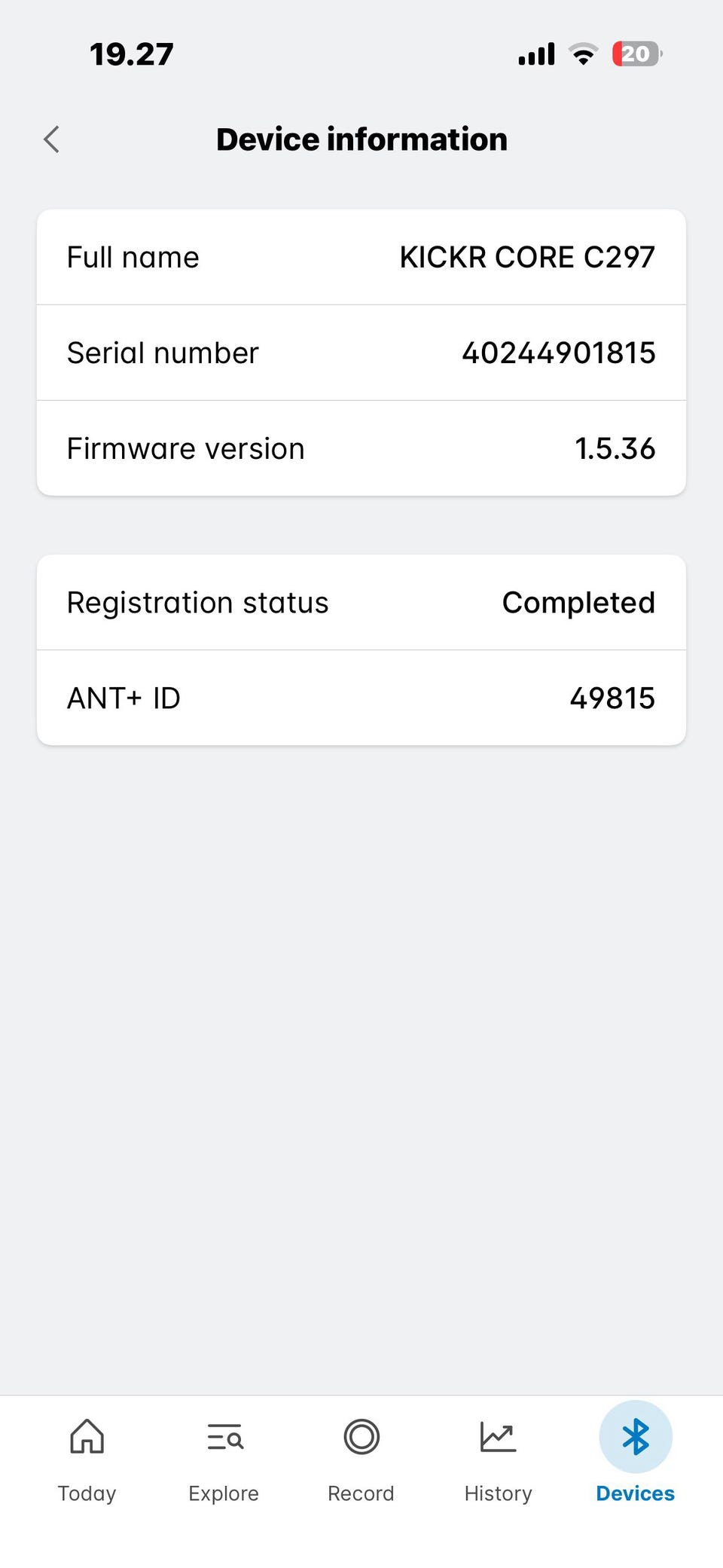Tap the battery indicator in status bar
The height and width of the screenshot is (1568, 723).
(x=637, y=54)
